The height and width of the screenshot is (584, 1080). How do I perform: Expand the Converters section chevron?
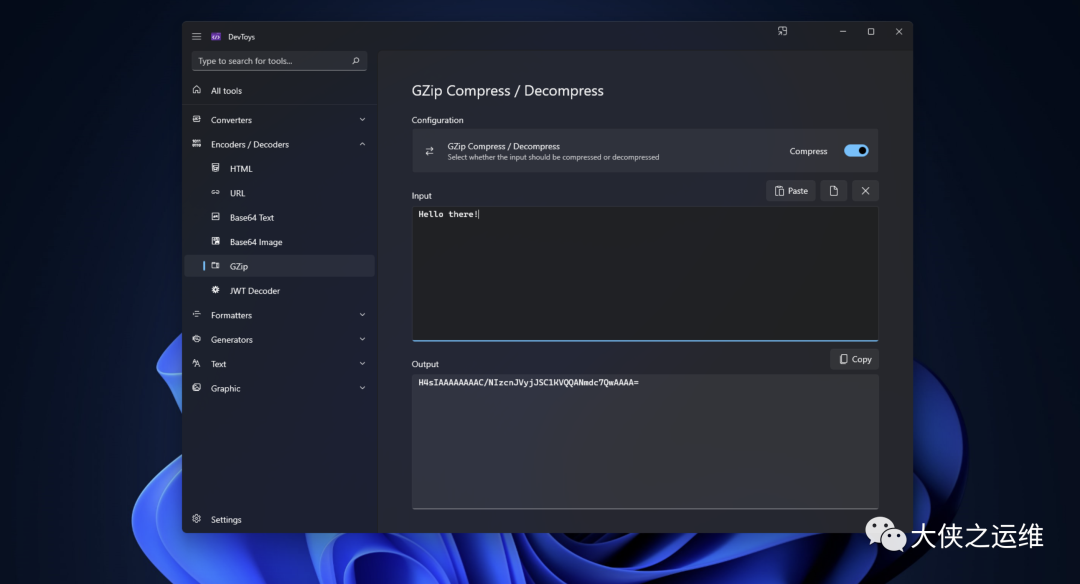click(x=362, y=120)
